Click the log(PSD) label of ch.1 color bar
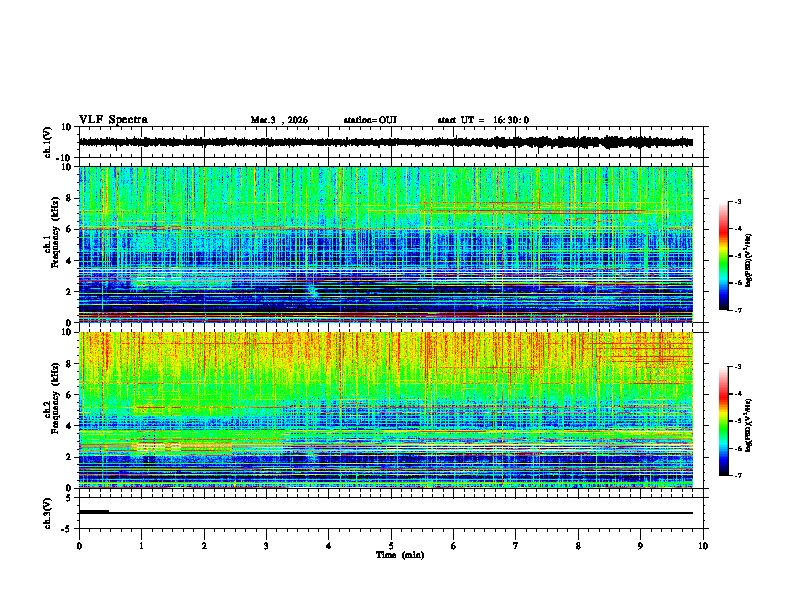The width and height of the screenshot is (792, 612). click(x=749, y=260)
